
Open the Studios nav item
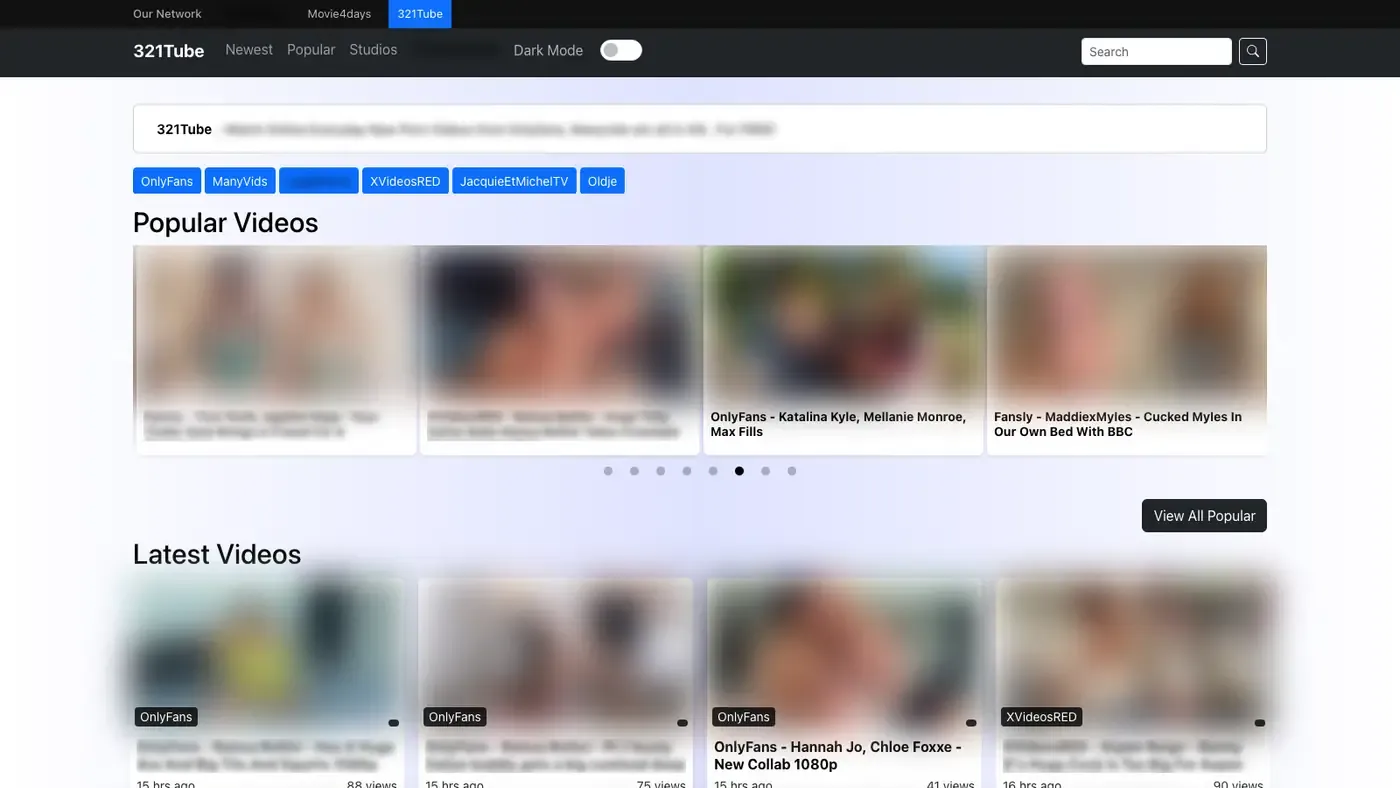[373, 50]
